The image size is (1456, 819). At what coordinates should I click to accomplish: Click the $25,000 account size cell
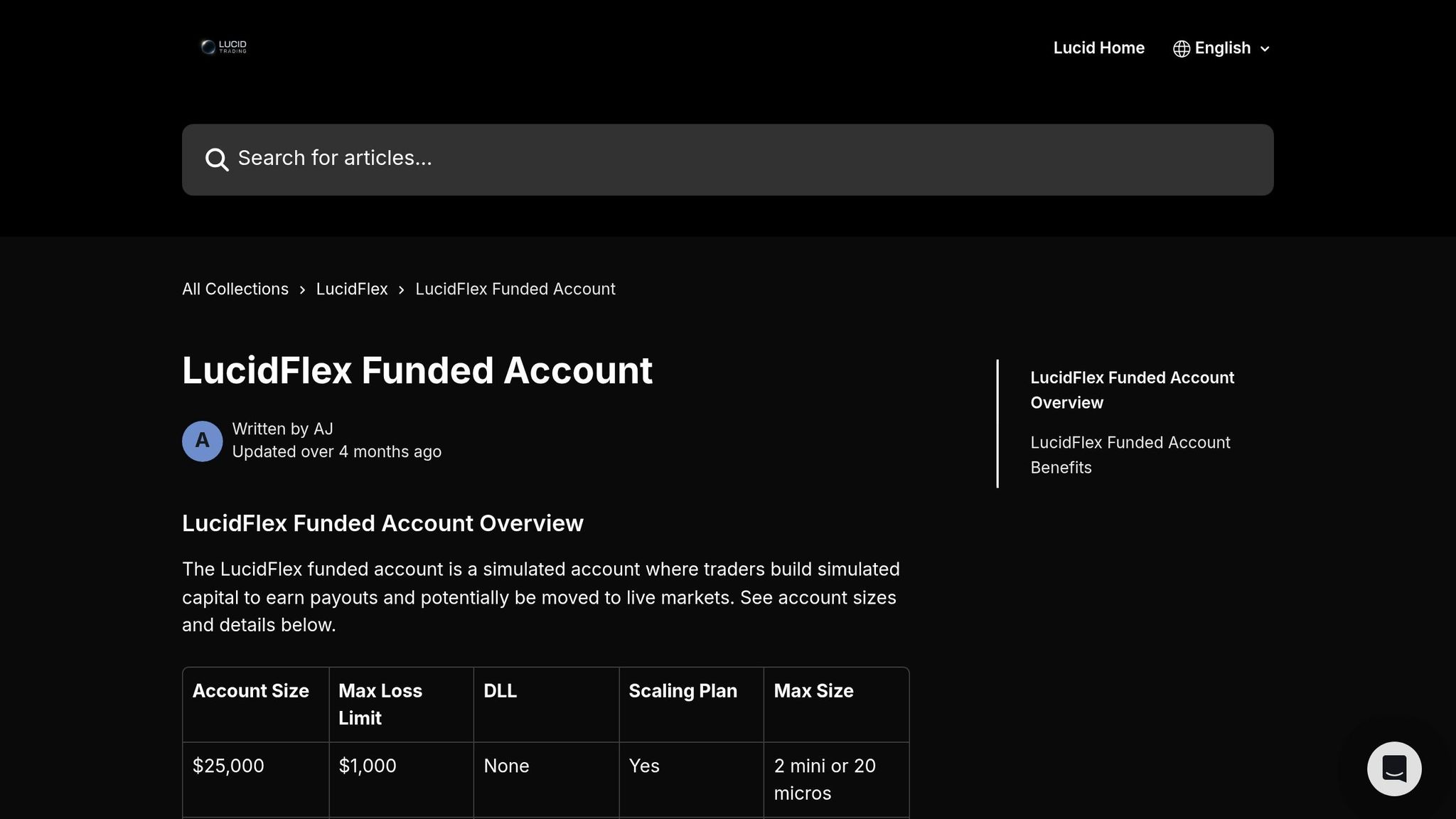[228, 766]
